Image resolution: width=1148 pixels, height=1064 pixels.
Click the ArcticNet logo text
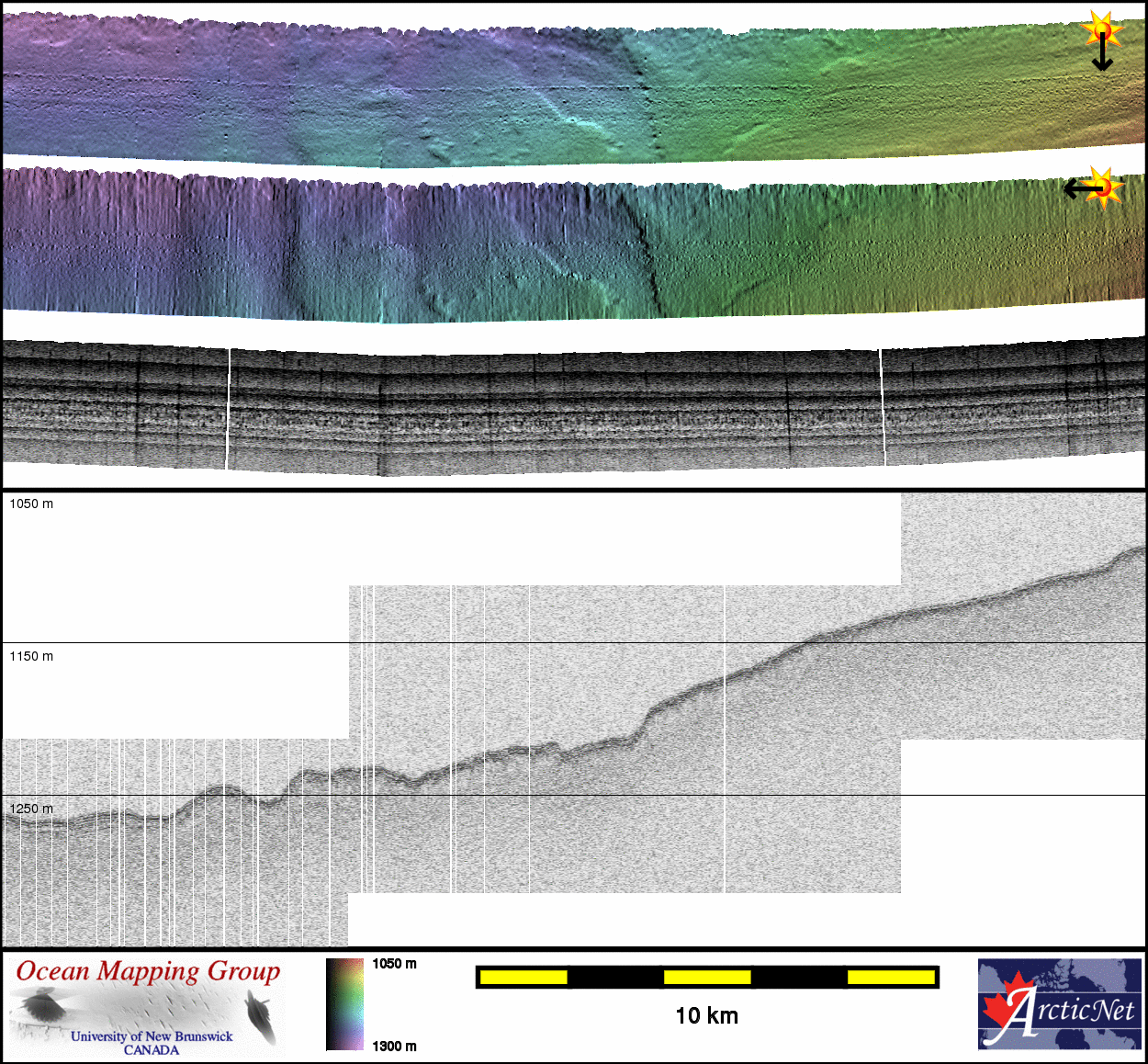[1070, 1011]
